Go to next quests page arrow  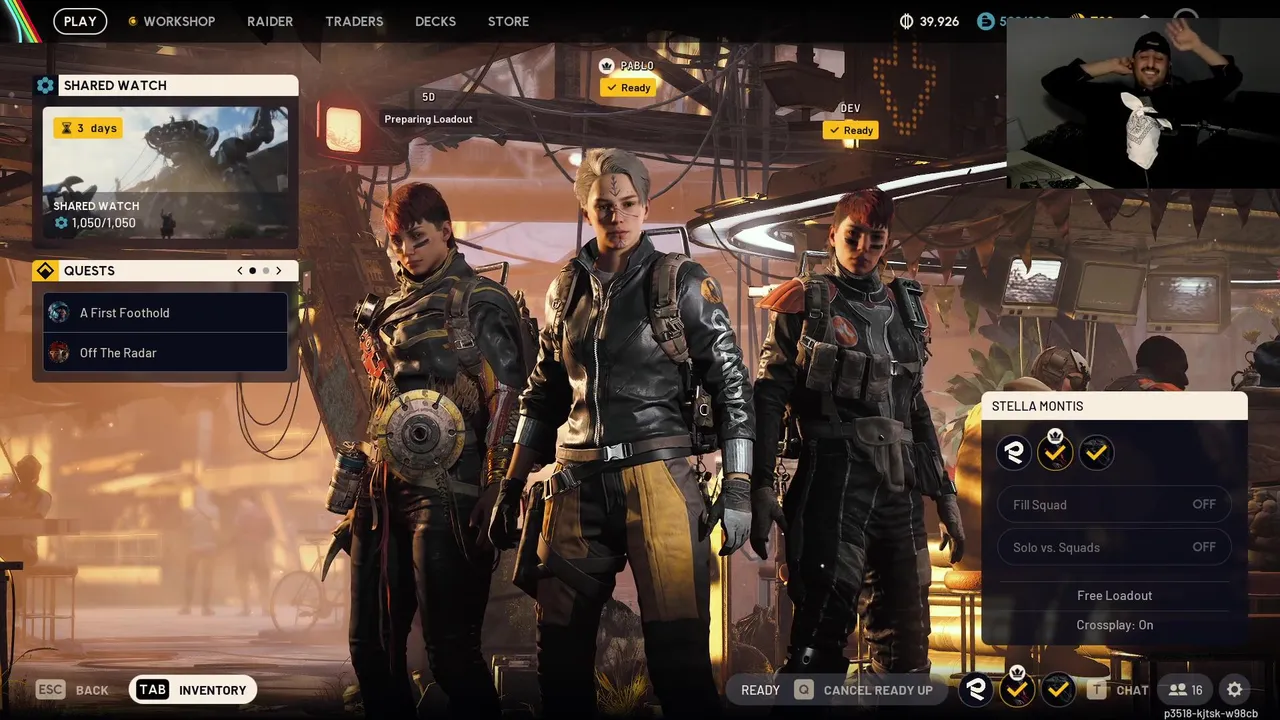click(x=278, y=271)
